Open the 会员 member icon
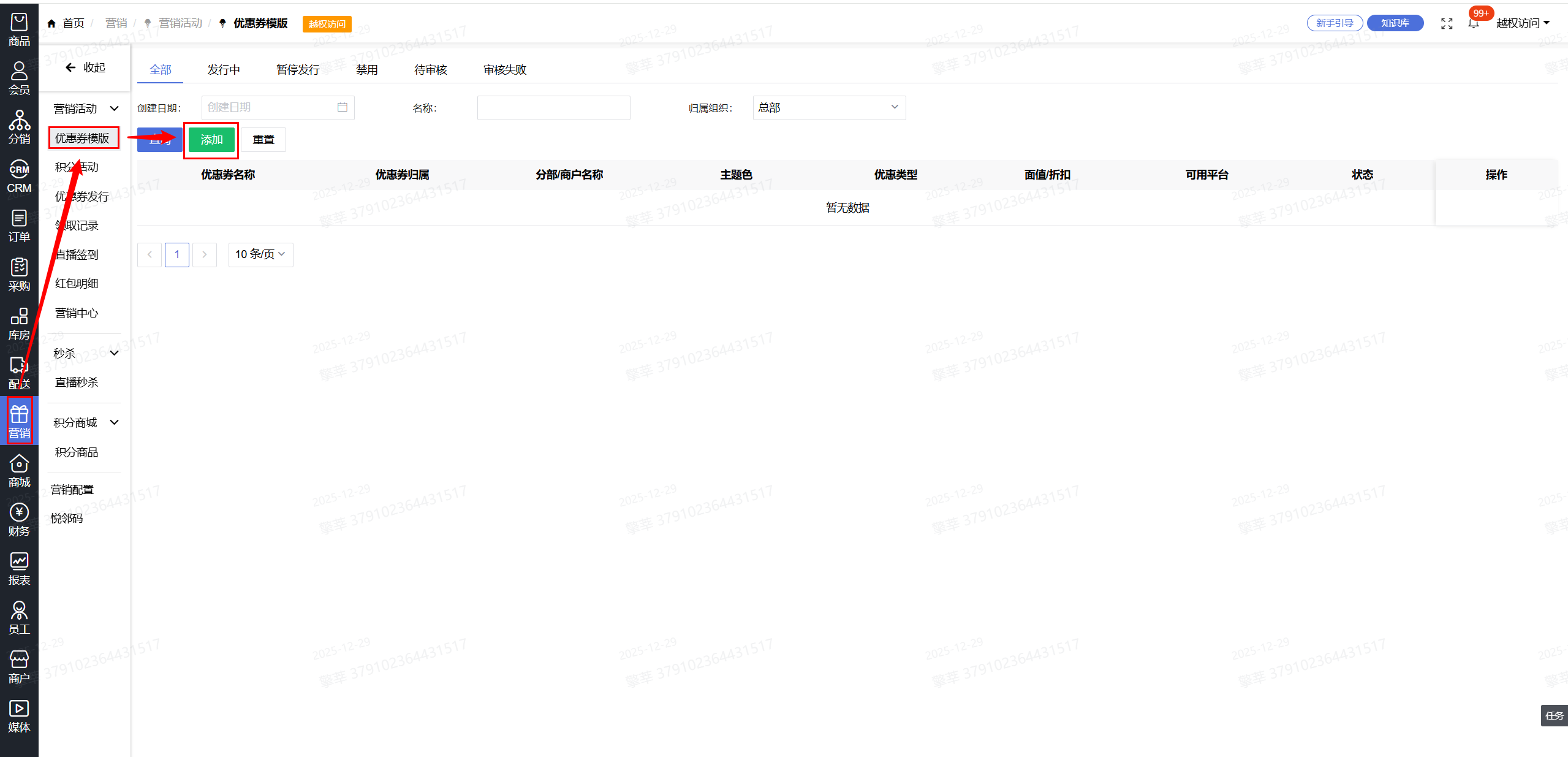 tap(19, 78)
